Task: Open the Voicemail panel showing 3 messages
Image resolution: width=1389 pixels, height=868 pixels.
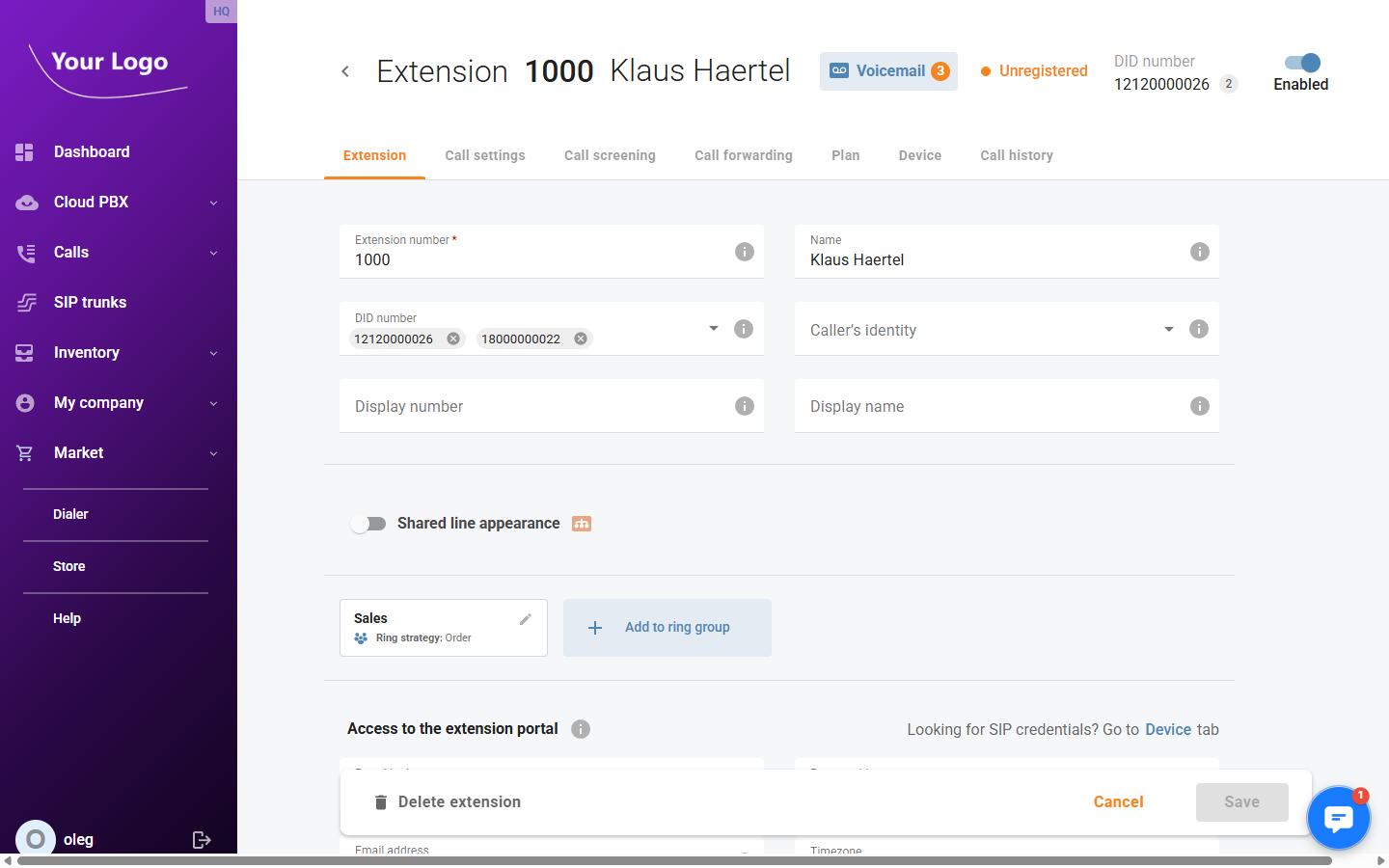Action: pyautogui.click(x=887, y=70)
